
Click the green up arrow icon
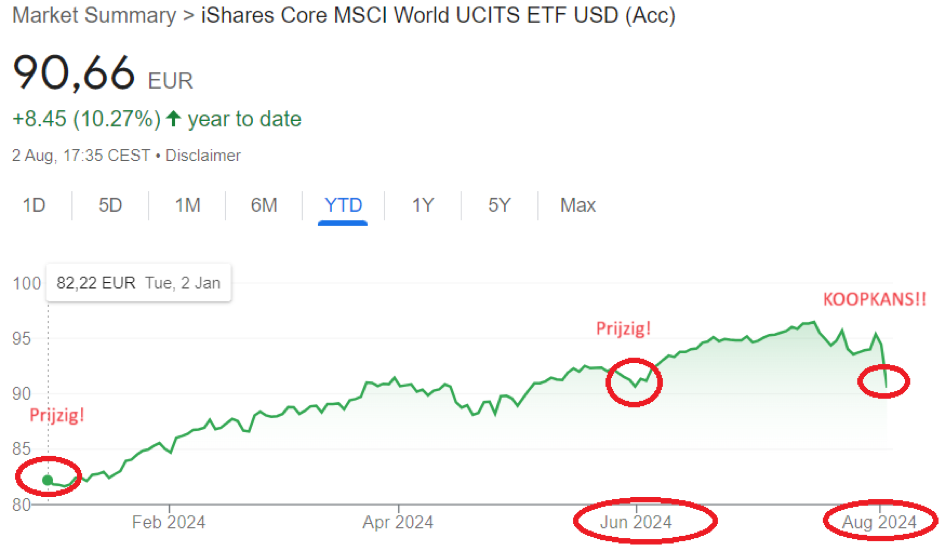pyautogui.click(x=173, y=119)
